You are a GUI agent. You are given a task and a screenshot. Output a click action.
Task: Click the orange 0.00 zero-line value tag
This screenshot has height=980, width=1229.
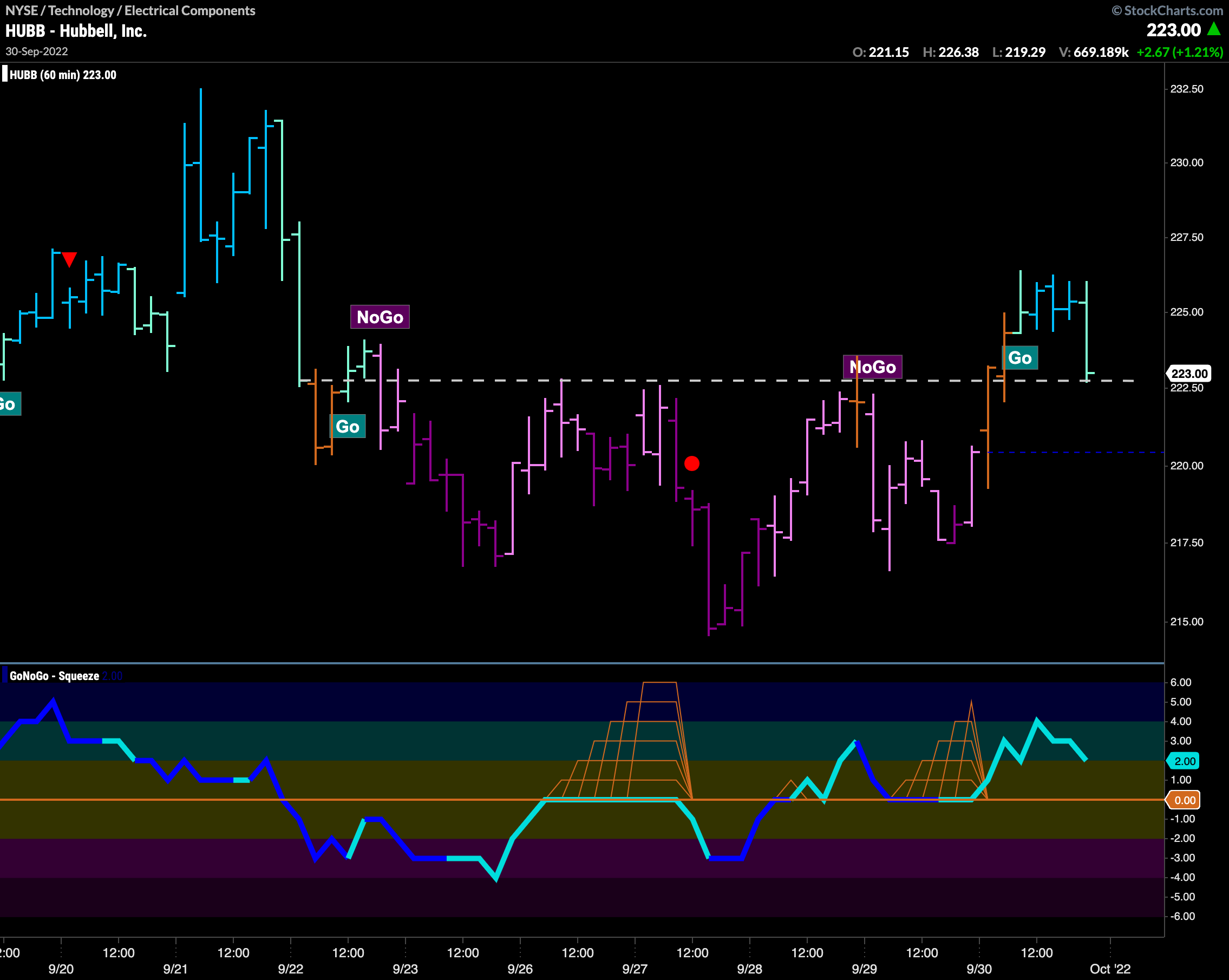pos(1185,800)
